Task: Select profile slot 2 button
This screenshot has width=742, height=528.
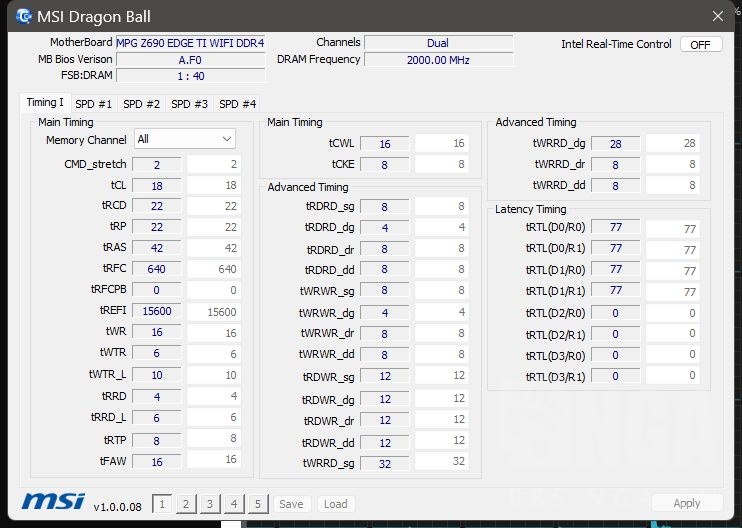Action: 186,504
